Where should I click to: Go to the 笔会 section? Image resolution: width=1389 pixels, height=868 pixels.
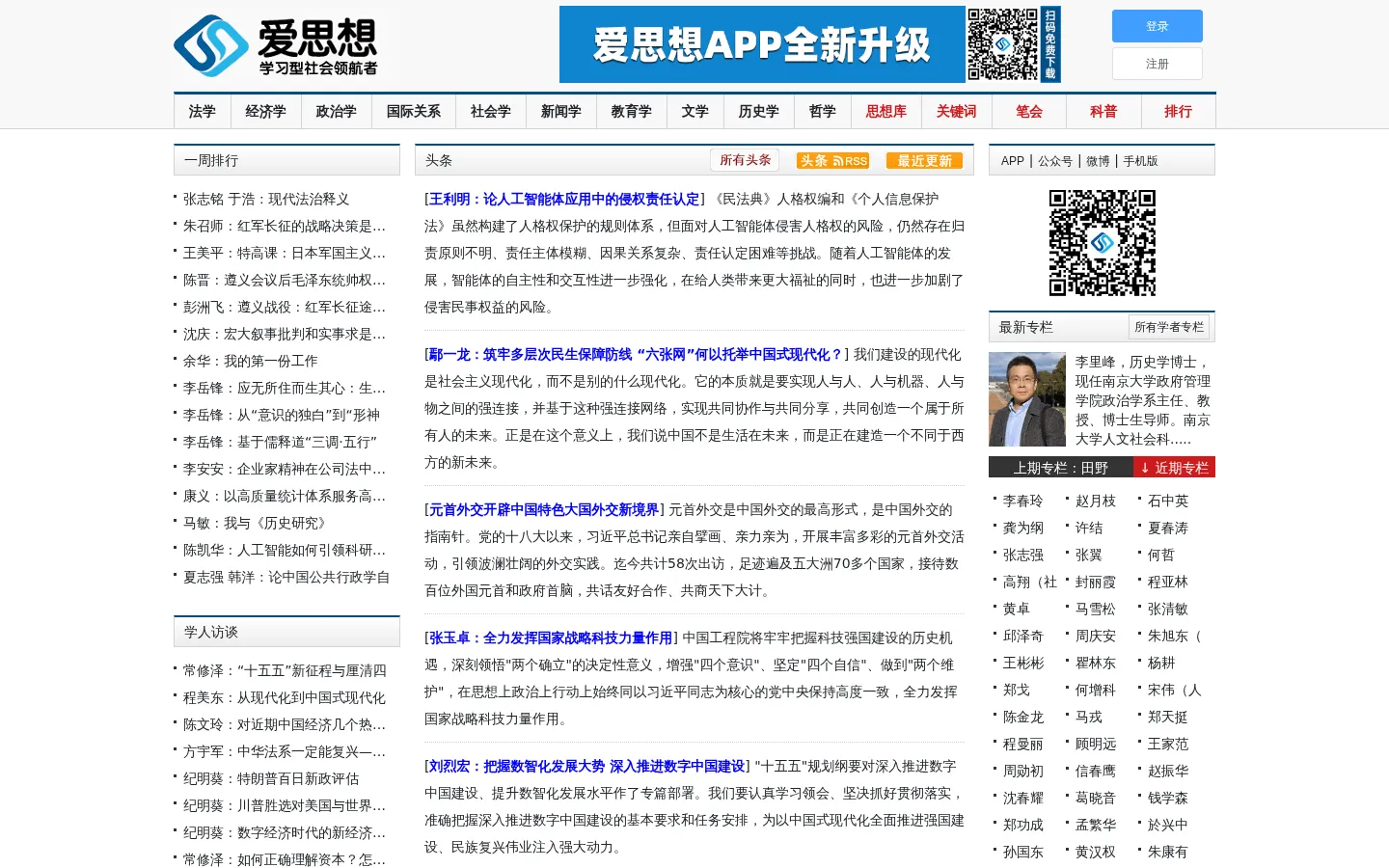1029,112
